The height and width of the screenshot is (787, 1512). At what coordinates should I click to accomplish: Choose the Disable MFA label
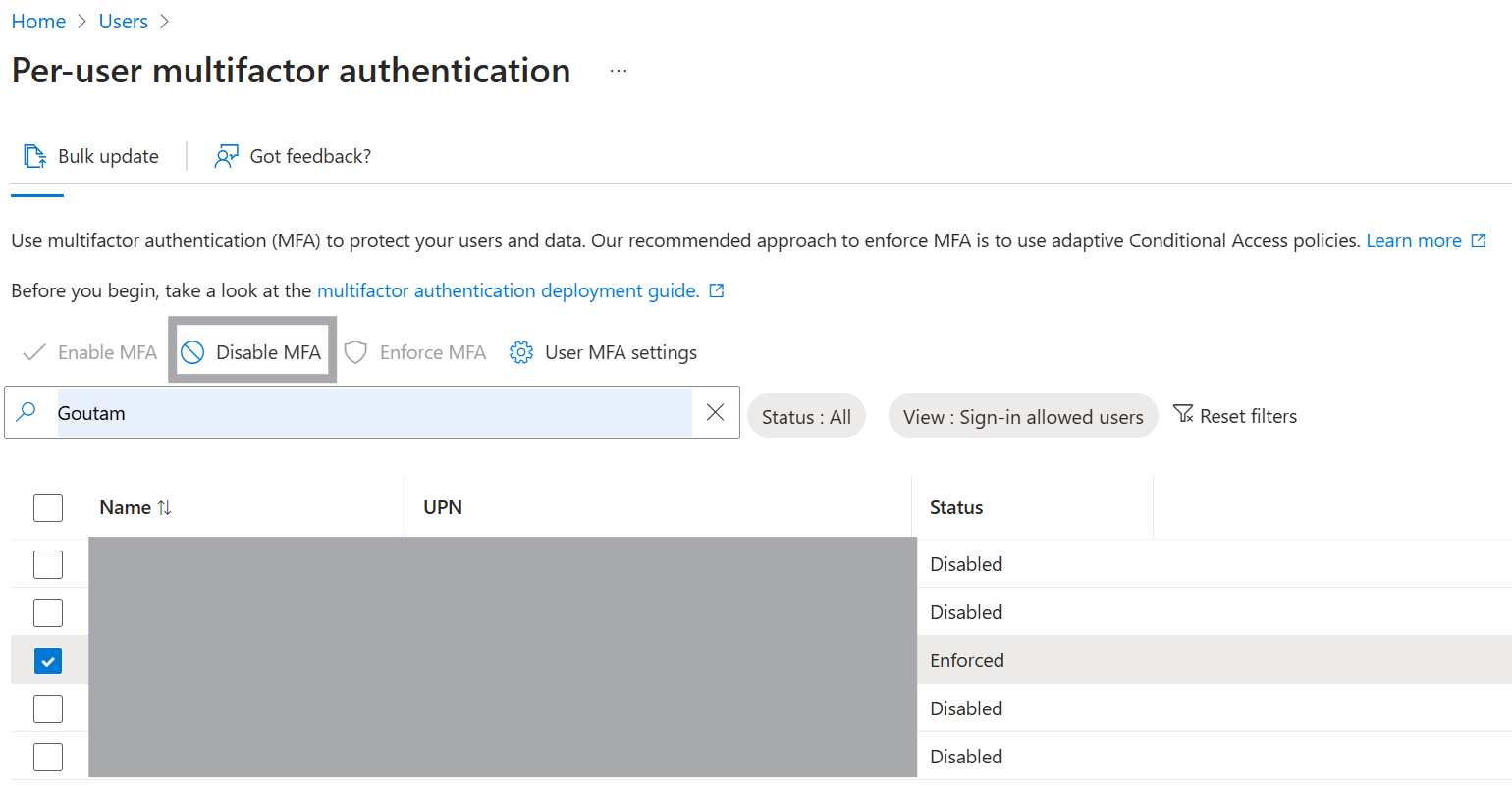(x=268, y=352)
